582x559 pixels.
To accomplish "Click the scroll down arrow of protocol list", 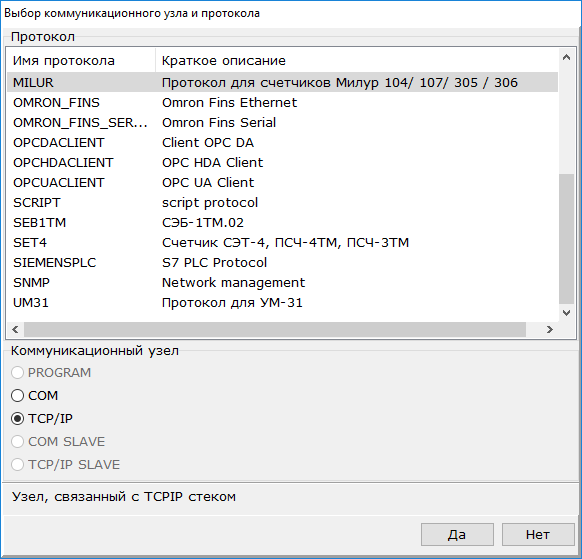I will (566, 313).
